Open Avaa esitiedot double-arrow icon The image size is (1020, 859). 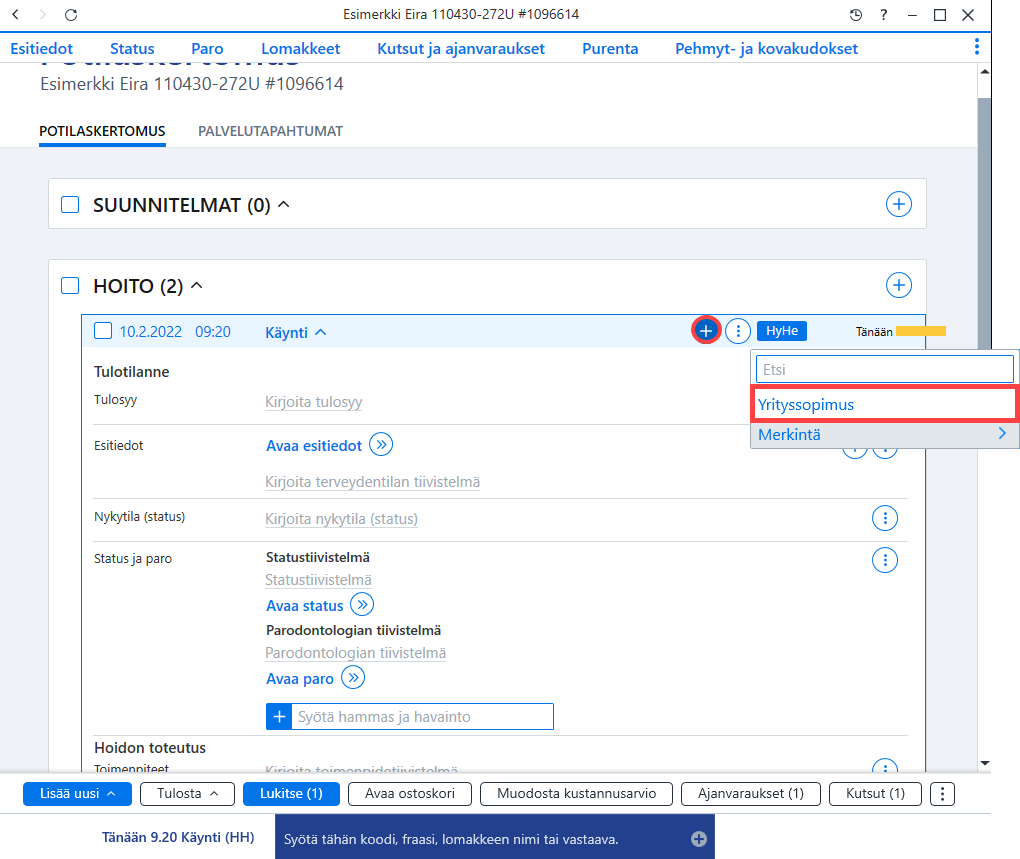381,445
